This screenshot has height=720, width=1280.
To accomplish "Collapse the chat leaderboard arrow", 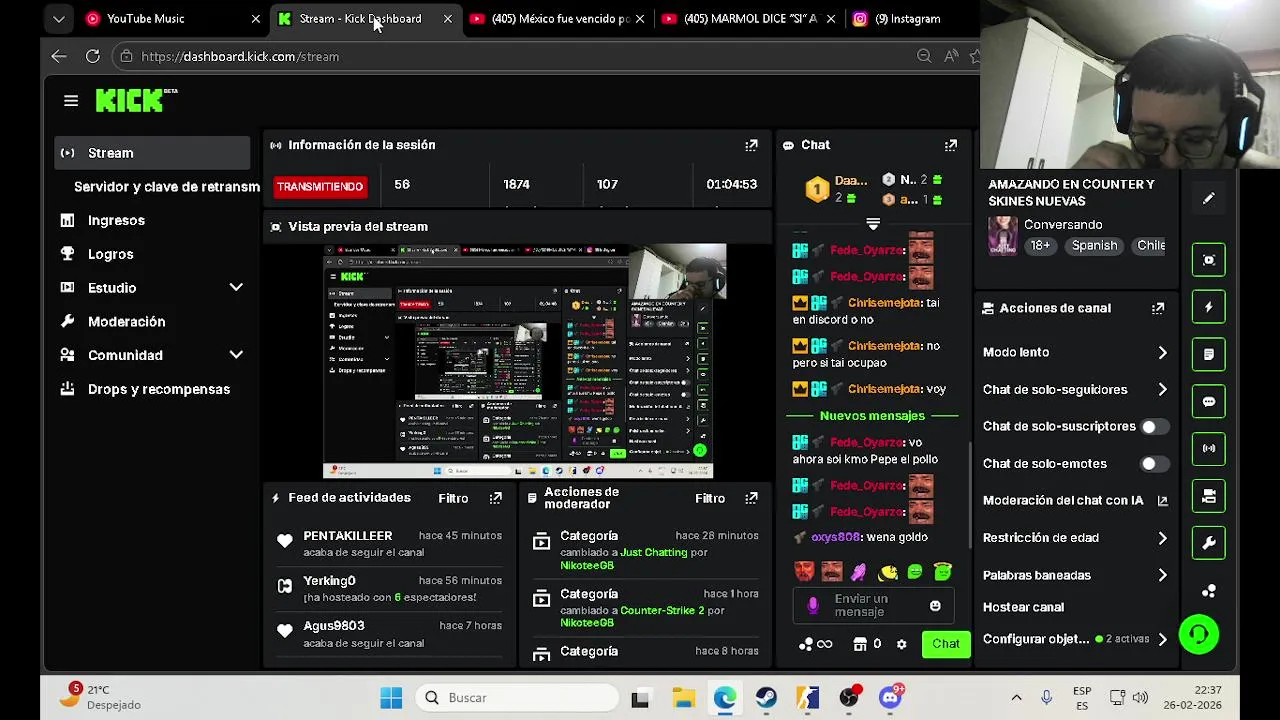I will click(873, 224).
